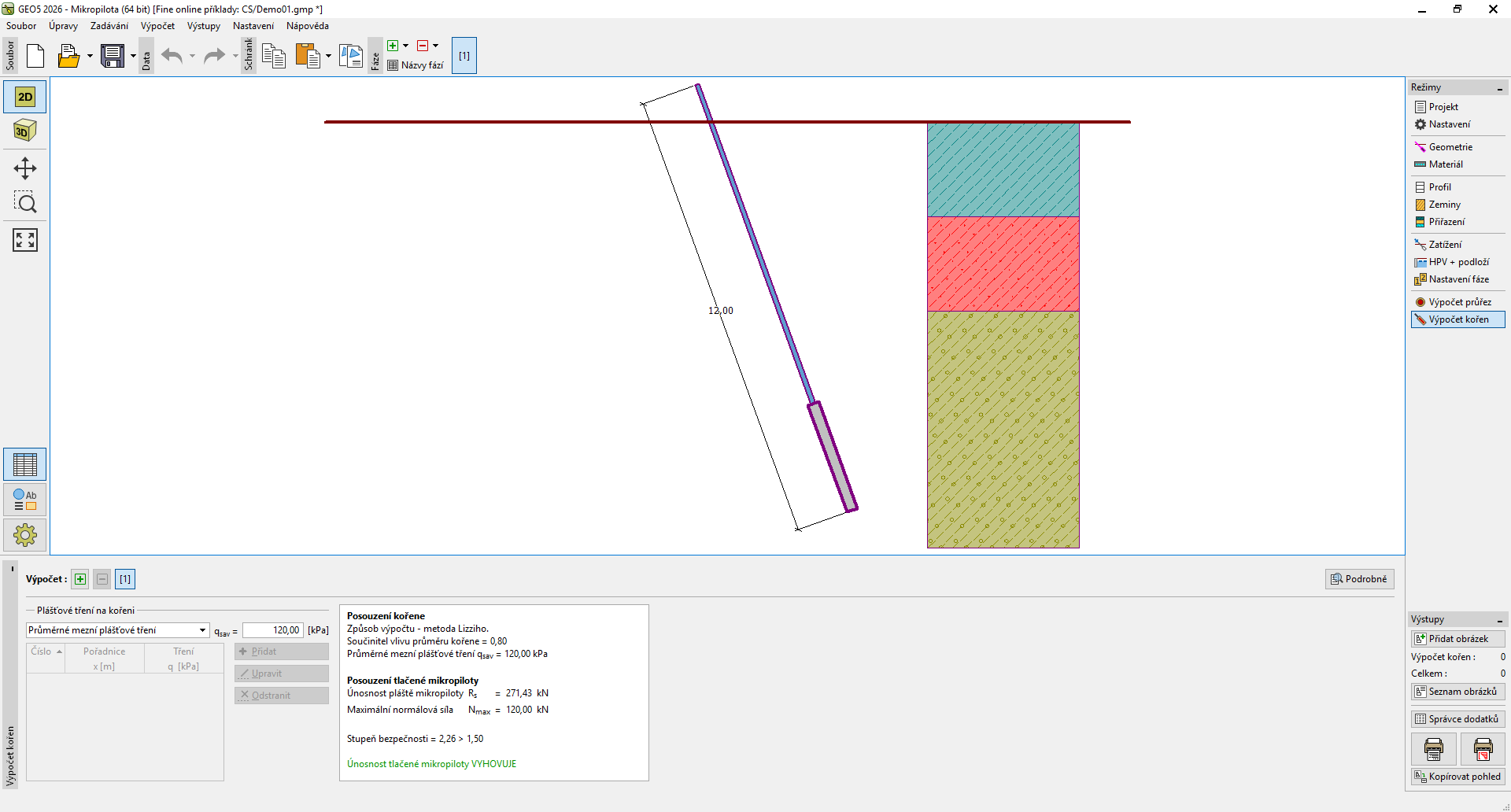Open the skin friction type dropdown

(x=202, y=630)
